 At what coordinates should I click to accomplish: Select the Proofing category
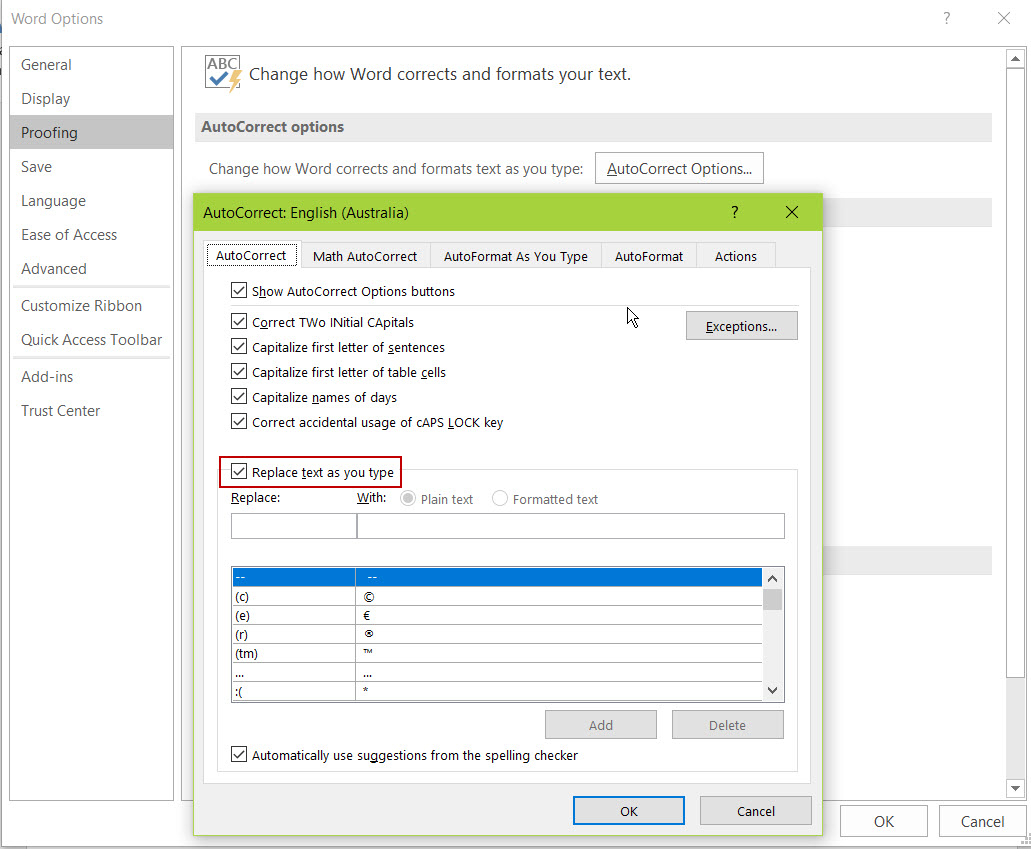pyautogui.click(x=92, y=132)
